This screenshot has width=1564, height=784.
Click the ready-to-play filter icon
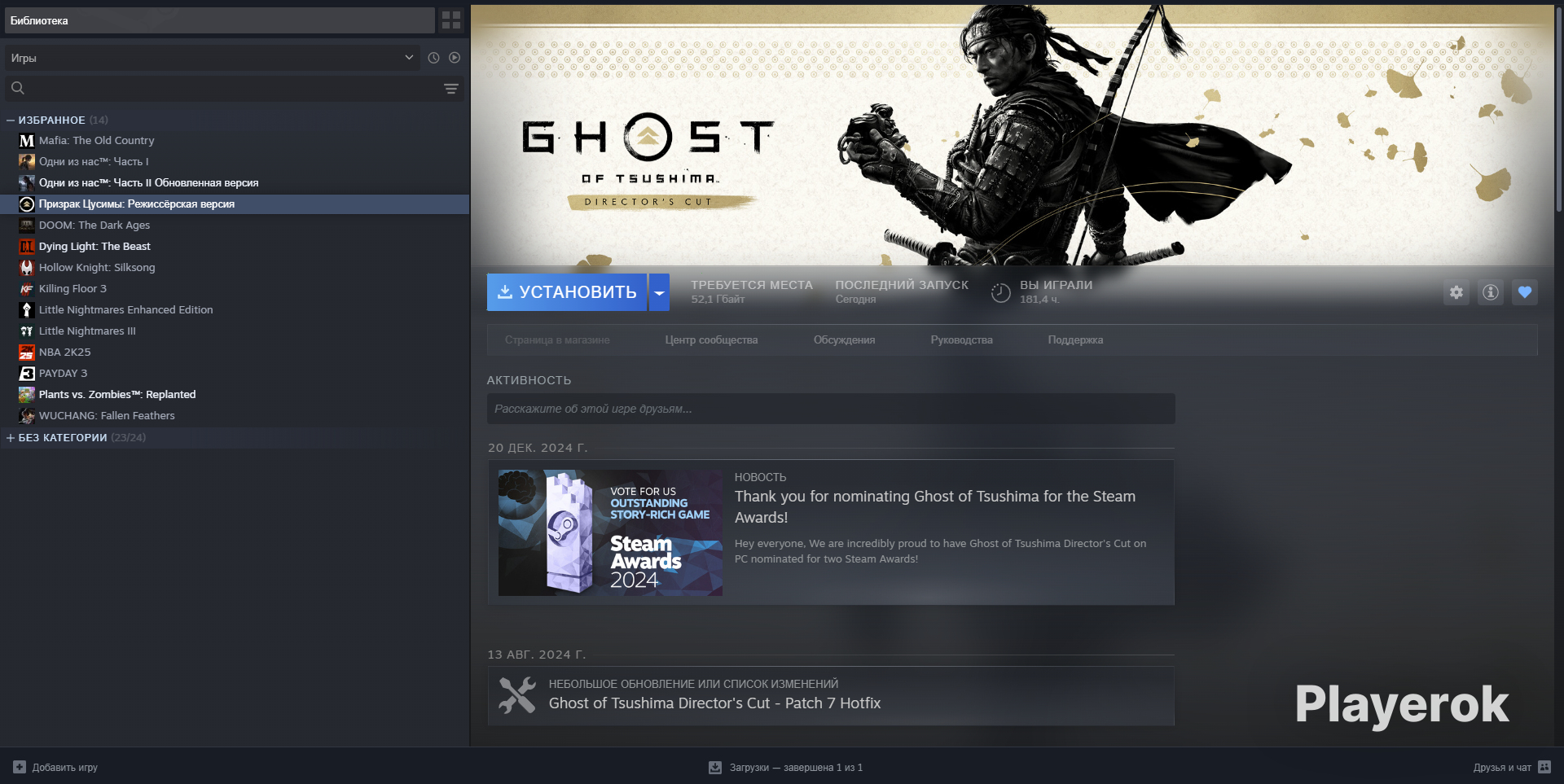(x=455, y=58)
